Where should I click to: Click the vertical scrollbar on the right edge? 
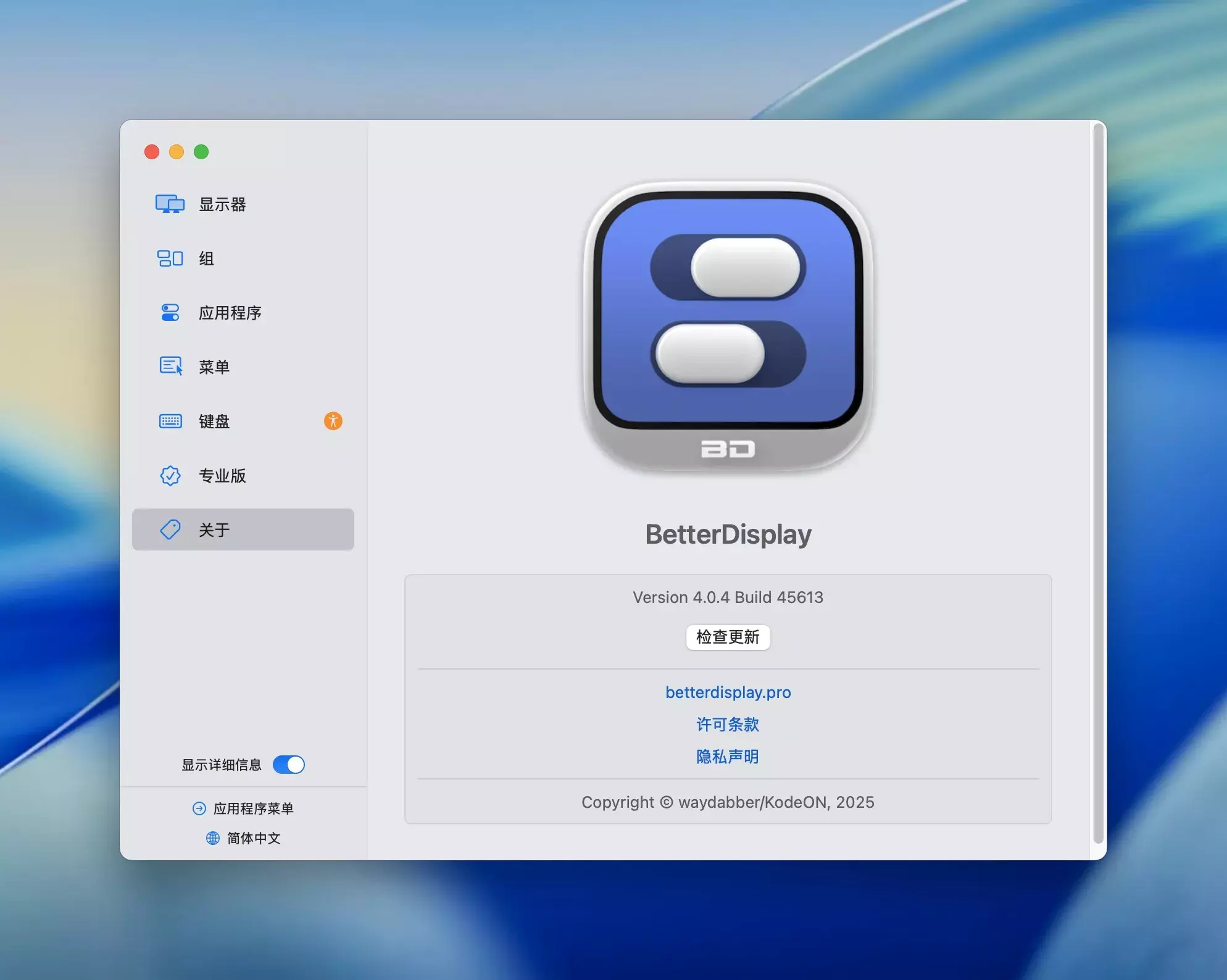1098,483
